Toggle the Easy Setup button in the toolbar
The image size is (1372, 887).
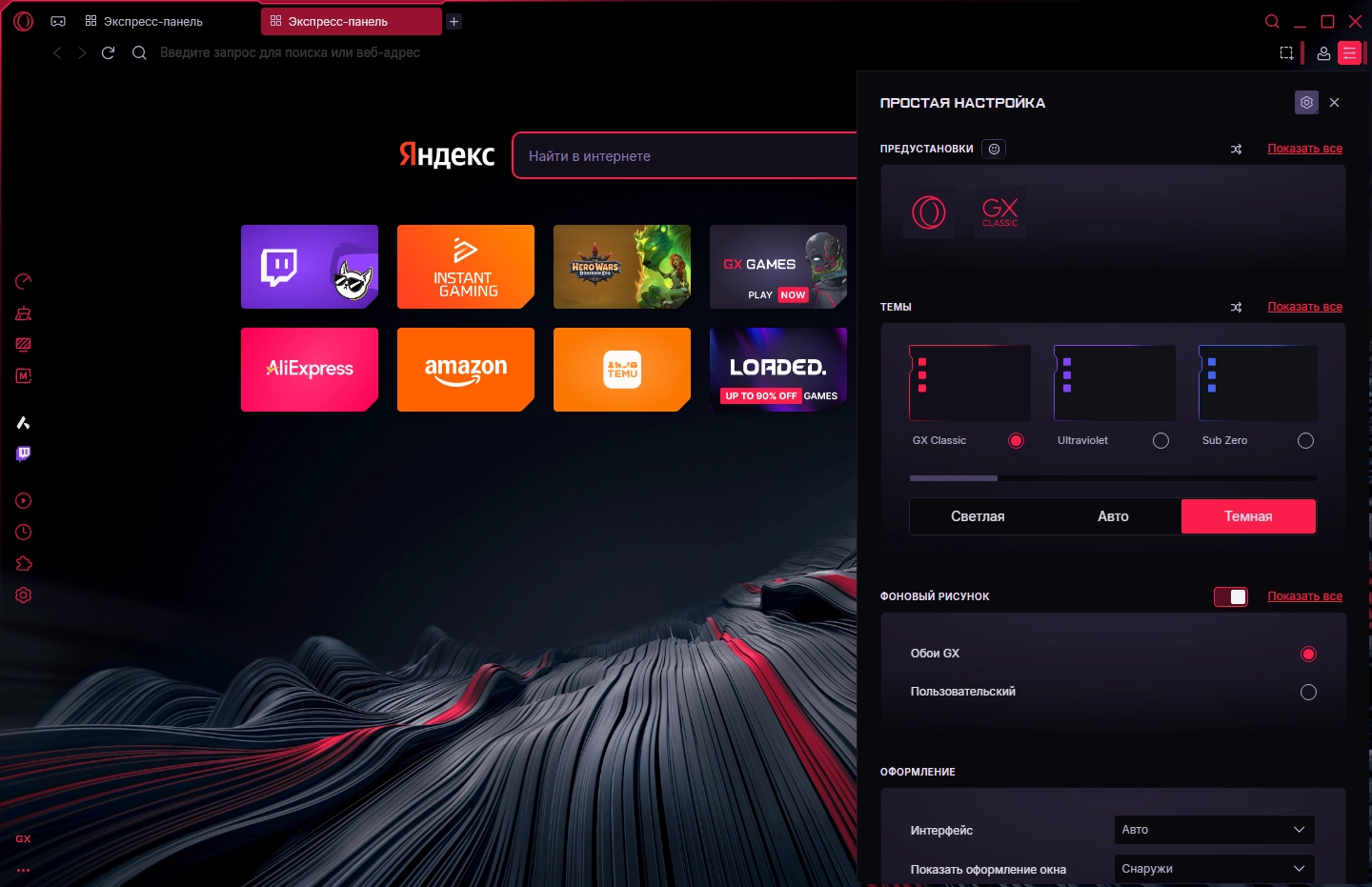(x=1350, y=53)
